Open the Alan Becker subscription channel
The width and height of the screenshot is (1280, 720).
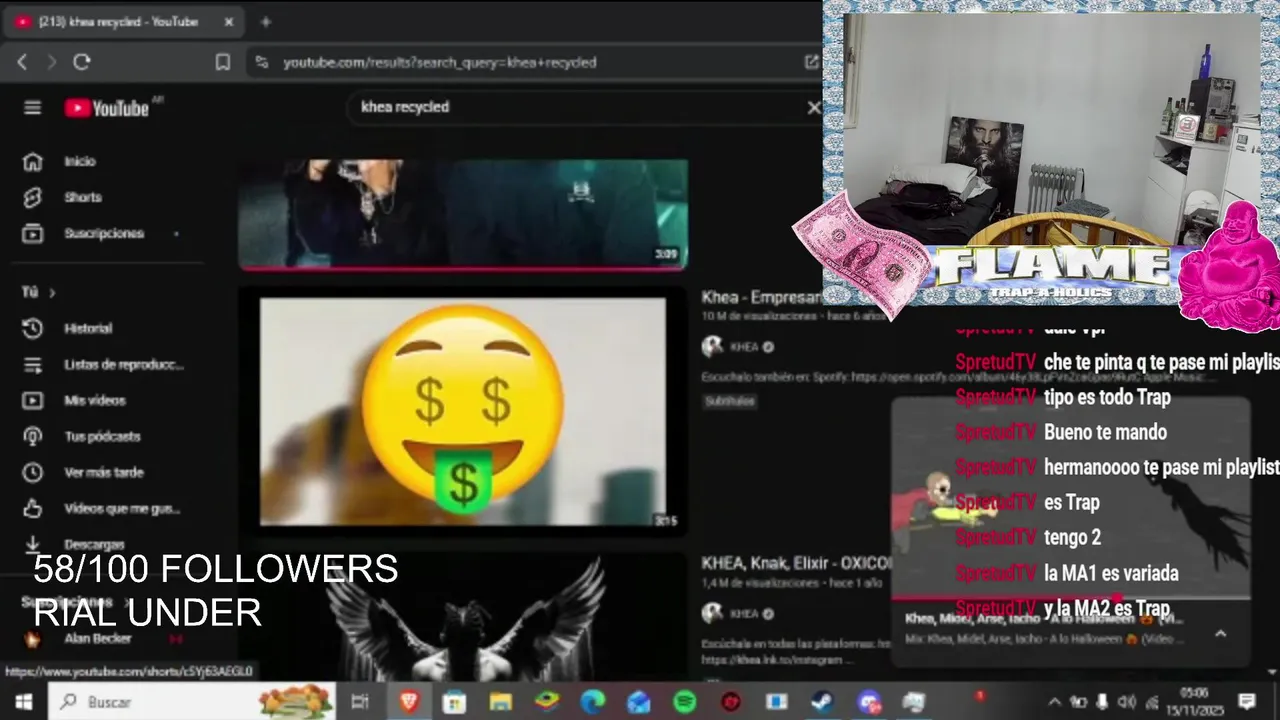(98, 638)
